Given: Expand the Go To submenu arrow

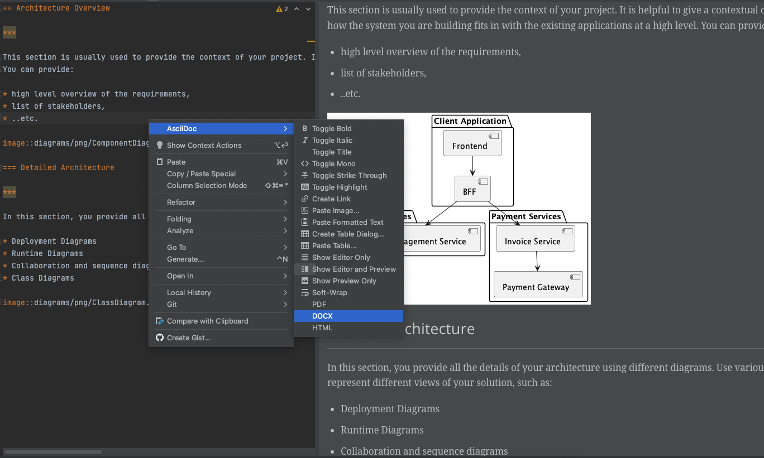Looking at the screenshot, I should pyautogui.click(x=286, y=247).
